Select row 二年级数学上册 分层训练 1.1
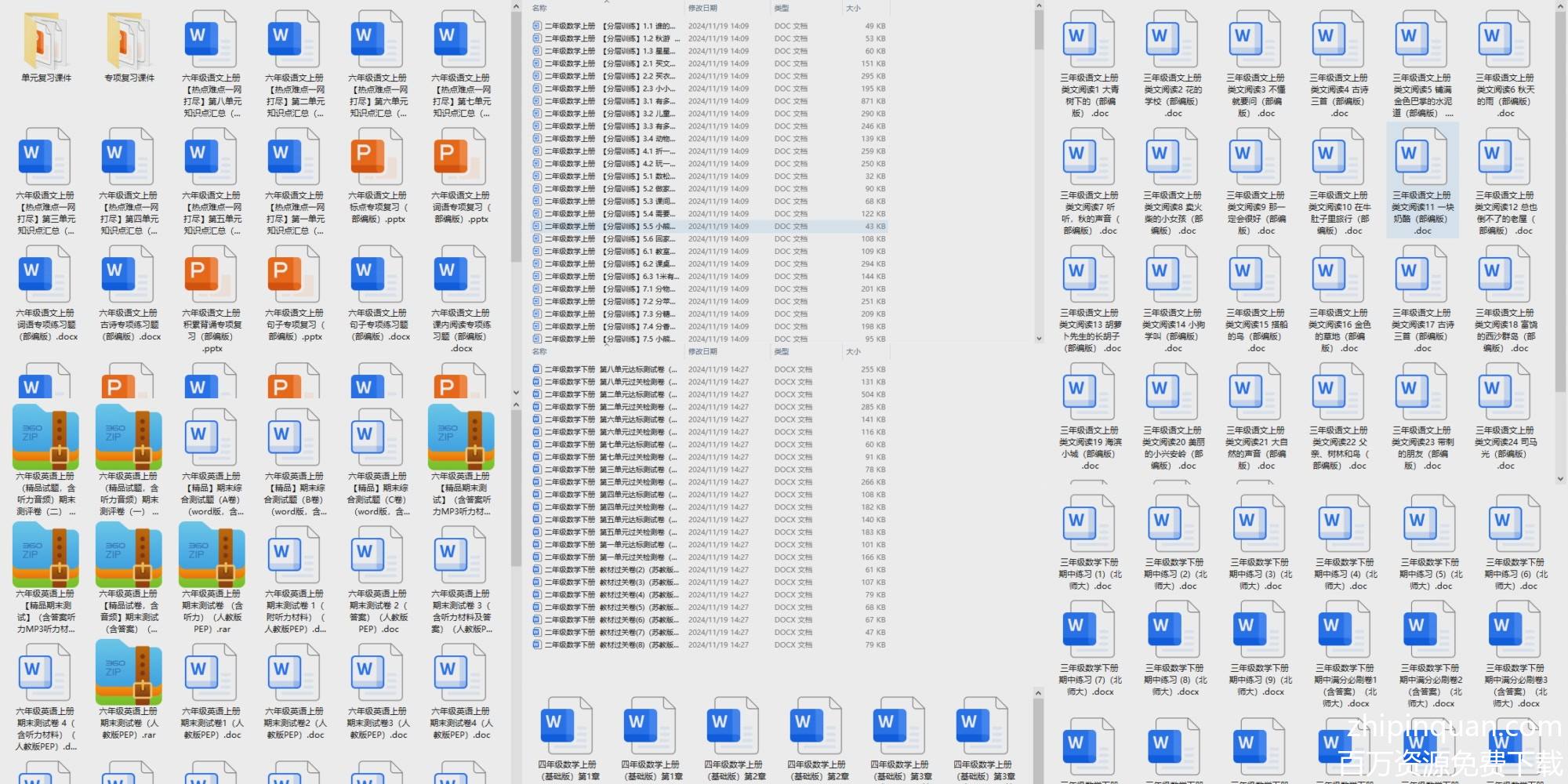 pos(627,26)
